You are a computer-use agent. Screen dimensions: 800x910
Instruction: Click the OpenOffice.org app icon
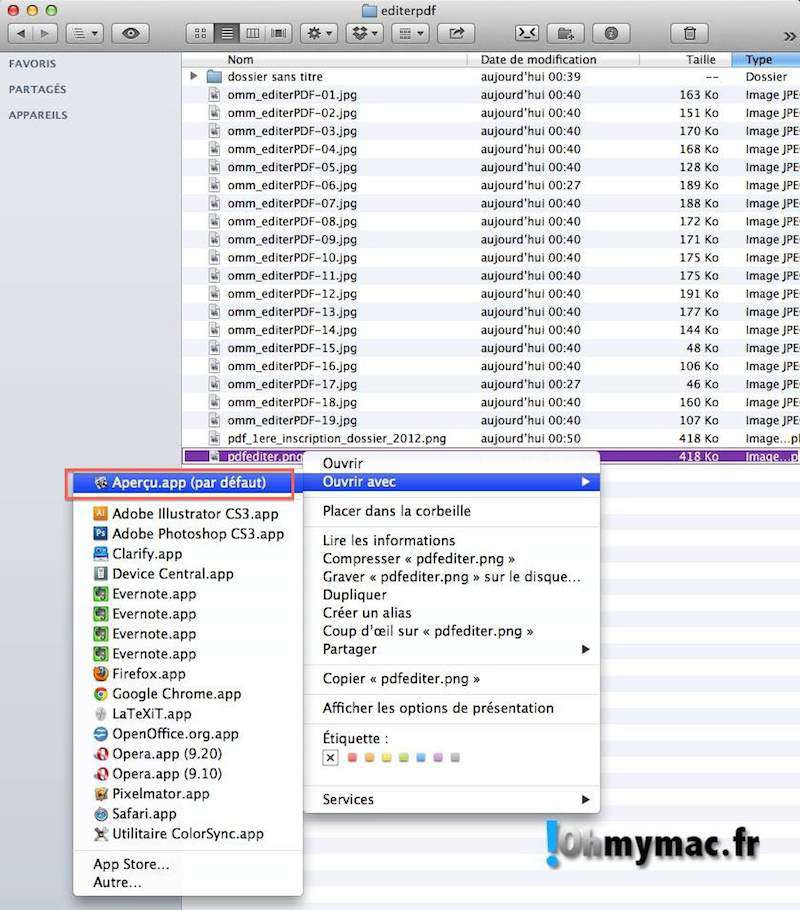pos(100,734)
